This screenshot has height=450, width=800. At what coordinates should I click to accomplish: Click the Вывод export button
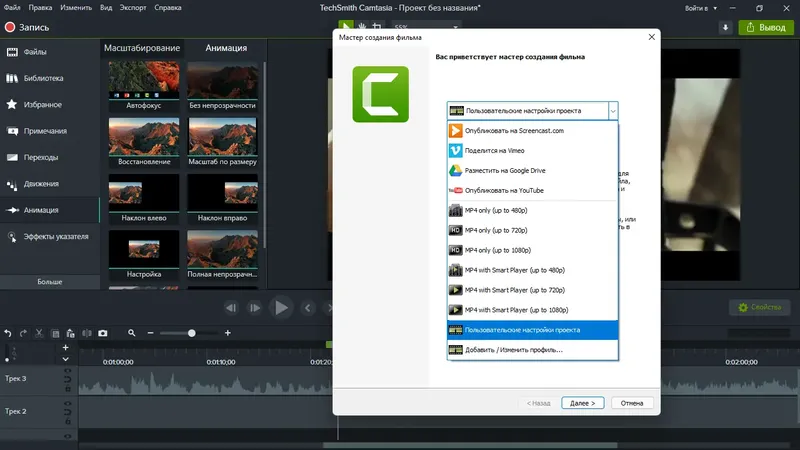click(766, 28)
